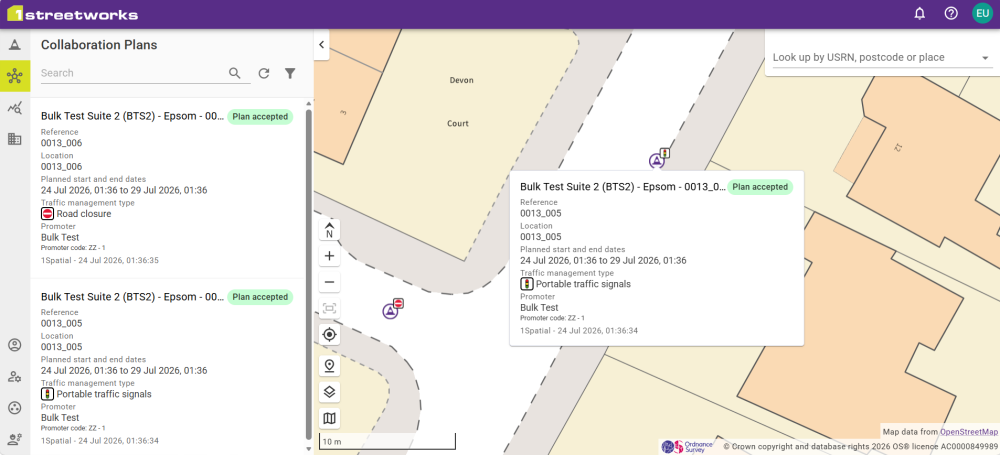The height and width of the screenshot is (455, 1000).
Task: Open the notifications bell
Action: click(919, 13)
